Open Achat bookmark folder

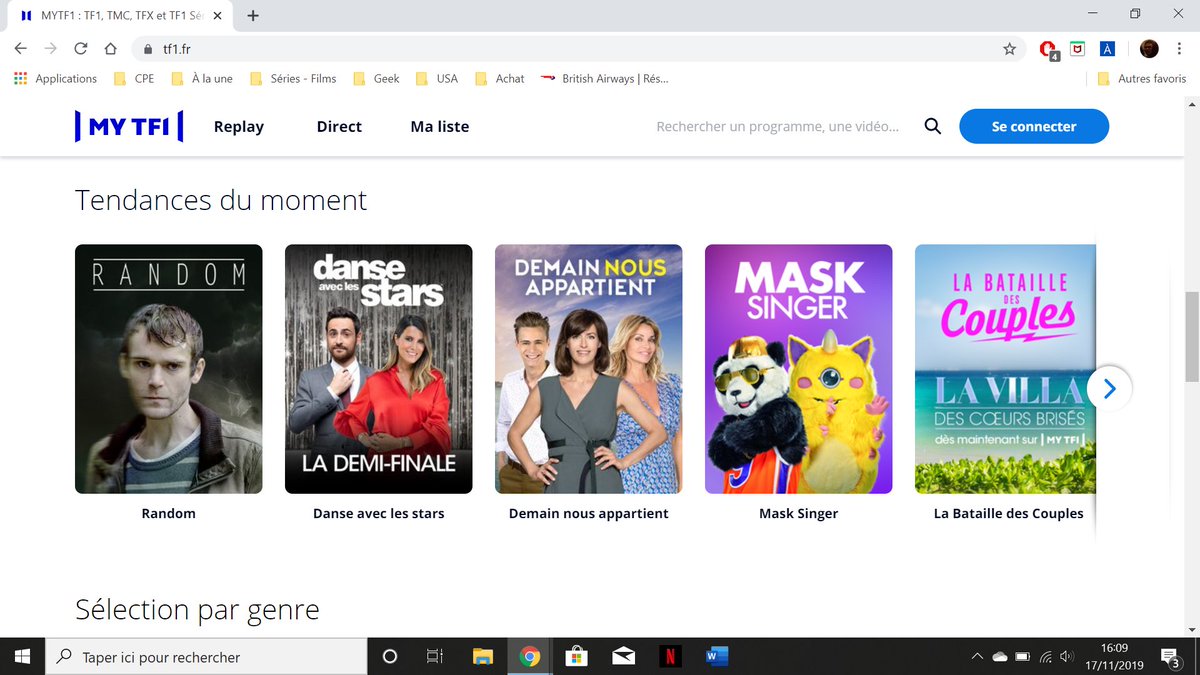tap(499, 78)
